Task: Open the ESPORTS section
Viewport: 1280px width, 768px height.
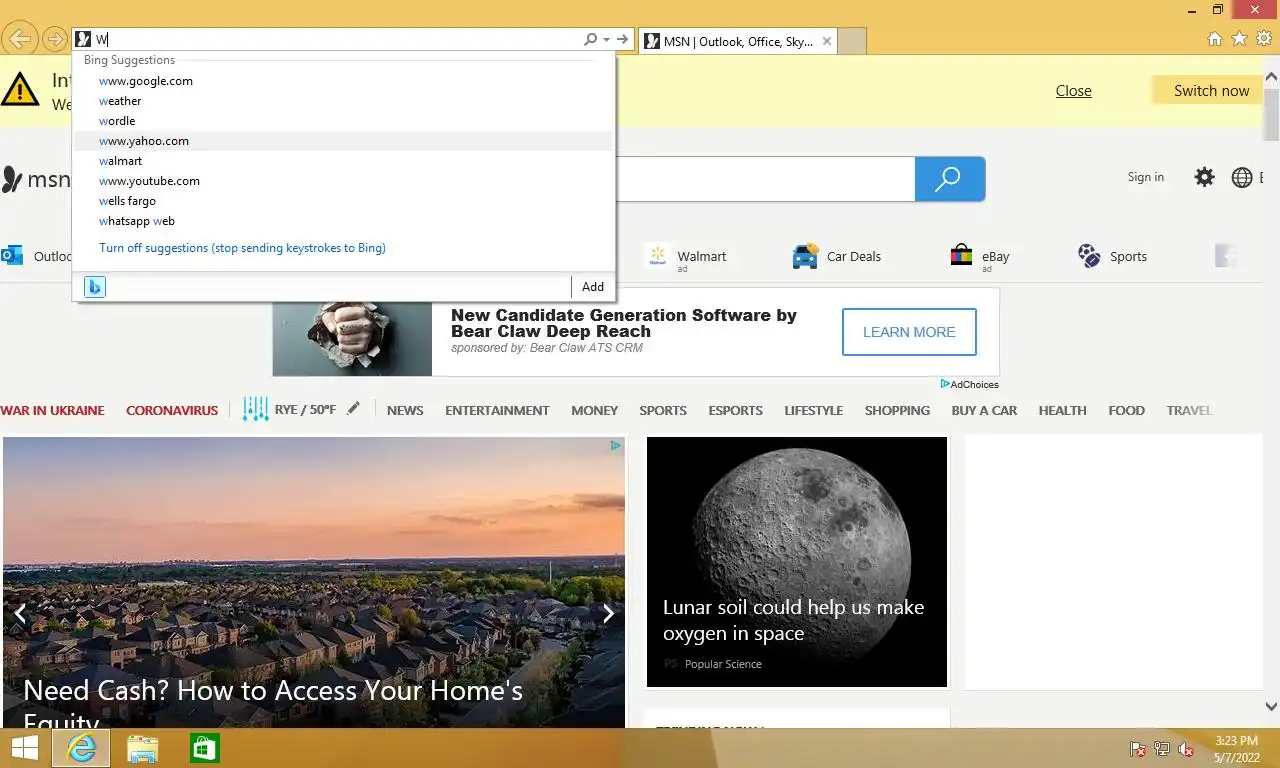Action: pyautogui.click(x=735, y=410)
